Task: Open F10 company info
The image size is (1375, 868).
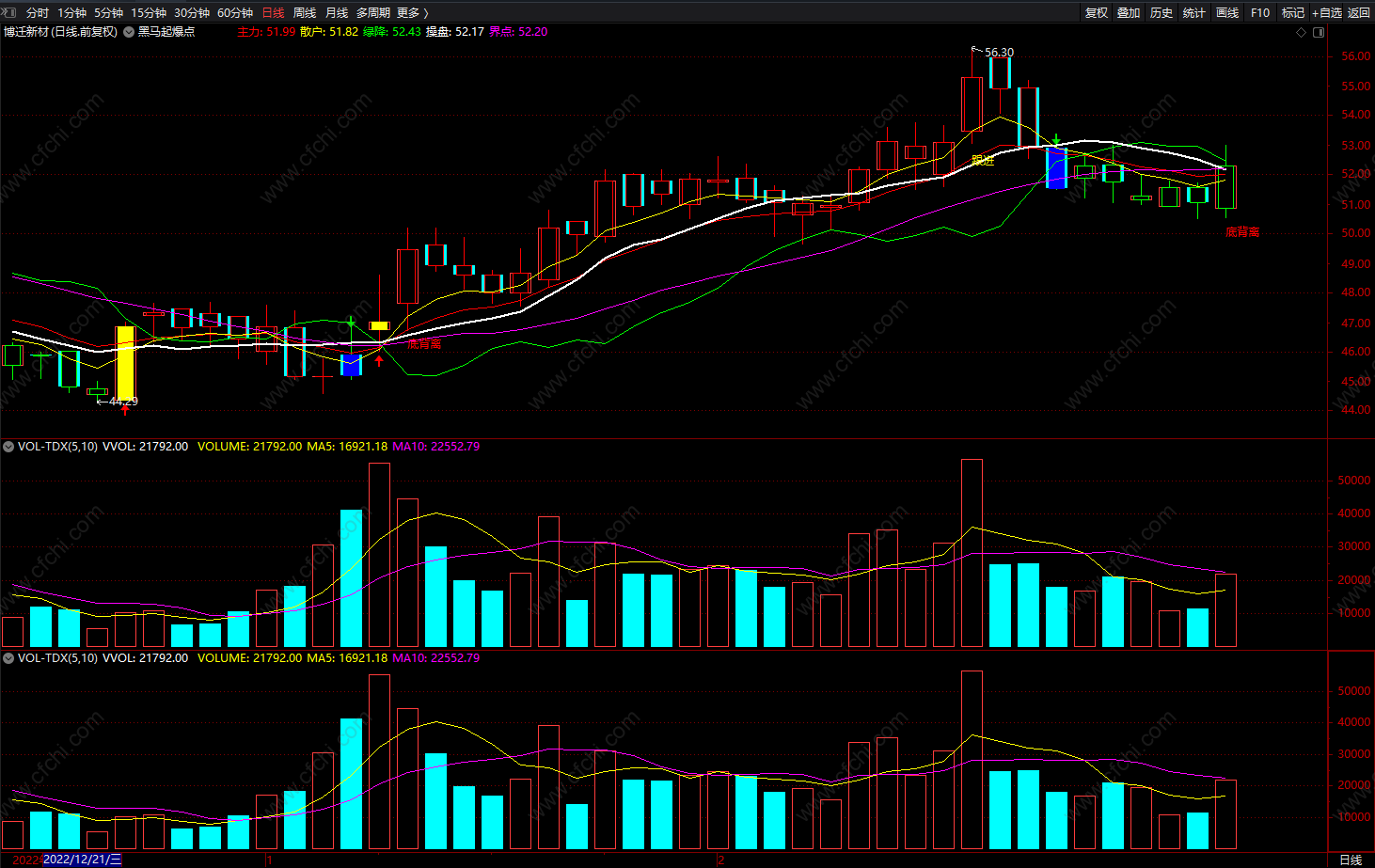Action: point(1260,13)
